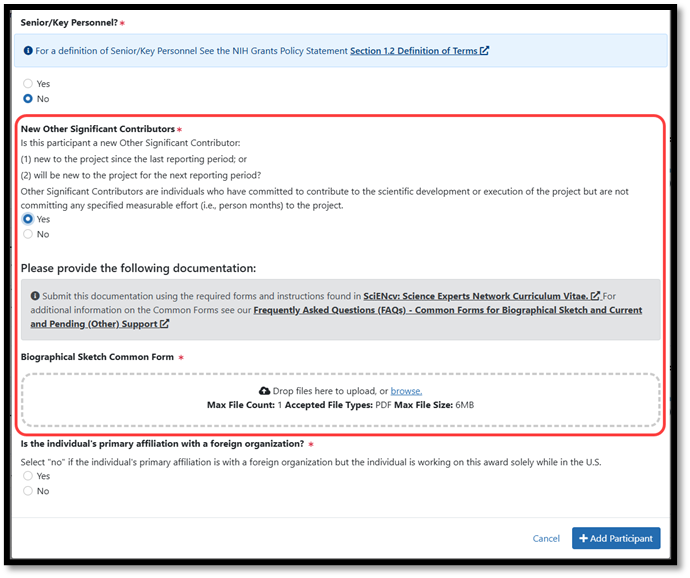Open the Section 1.2 Definition of Terms link
690x578 pixels.
pos(413,51)
